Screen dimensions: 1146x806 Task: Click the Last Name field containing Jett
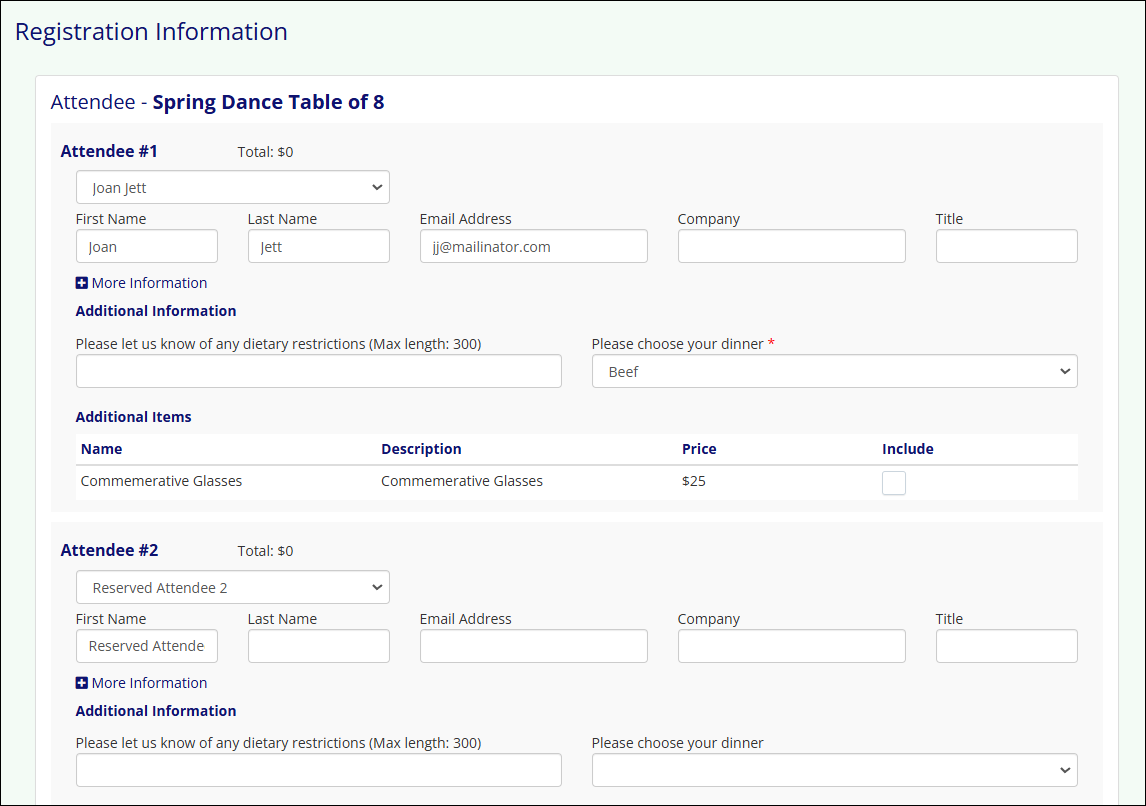[318, 246]
